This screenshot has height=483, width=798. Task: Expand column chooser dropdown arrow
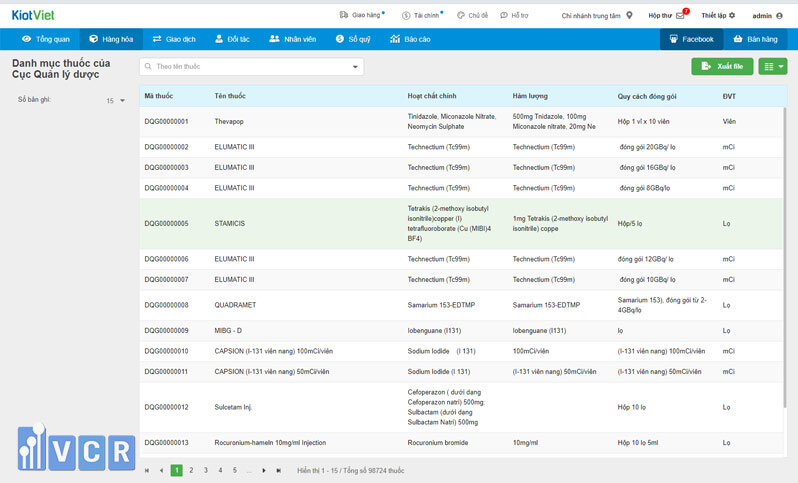tap(781, 66)
